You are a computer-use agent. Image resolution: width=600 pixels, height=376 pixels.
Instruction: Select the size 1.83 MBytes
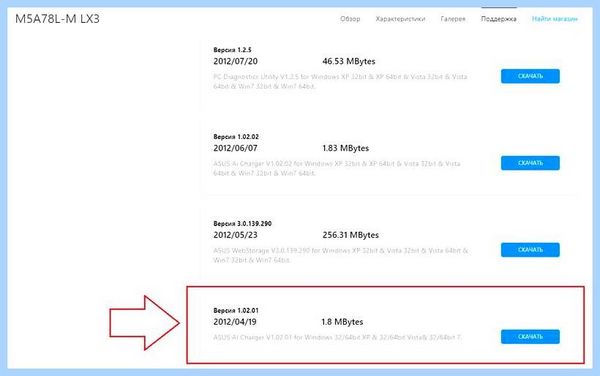[346, 148]
